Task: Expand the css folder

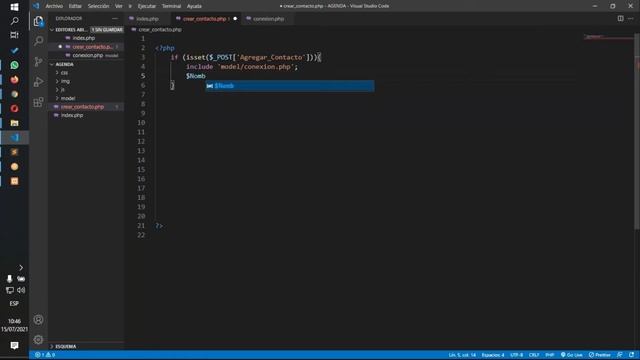Action: click(64, 73)
